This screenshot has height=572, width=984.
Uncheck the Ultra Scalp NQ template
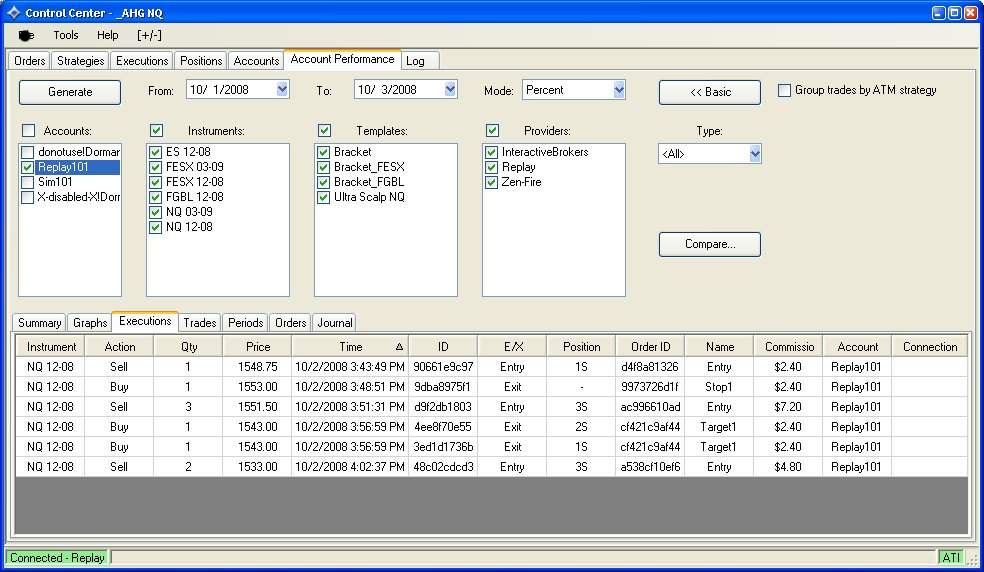tap(323, 197)
